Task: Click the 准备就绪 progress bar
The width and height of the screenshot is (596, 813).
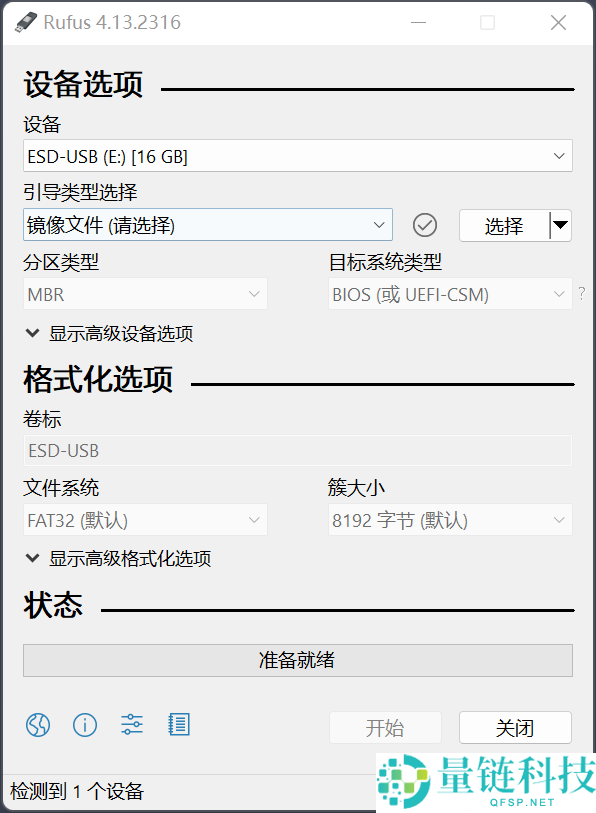Action: tap(297, 660)
